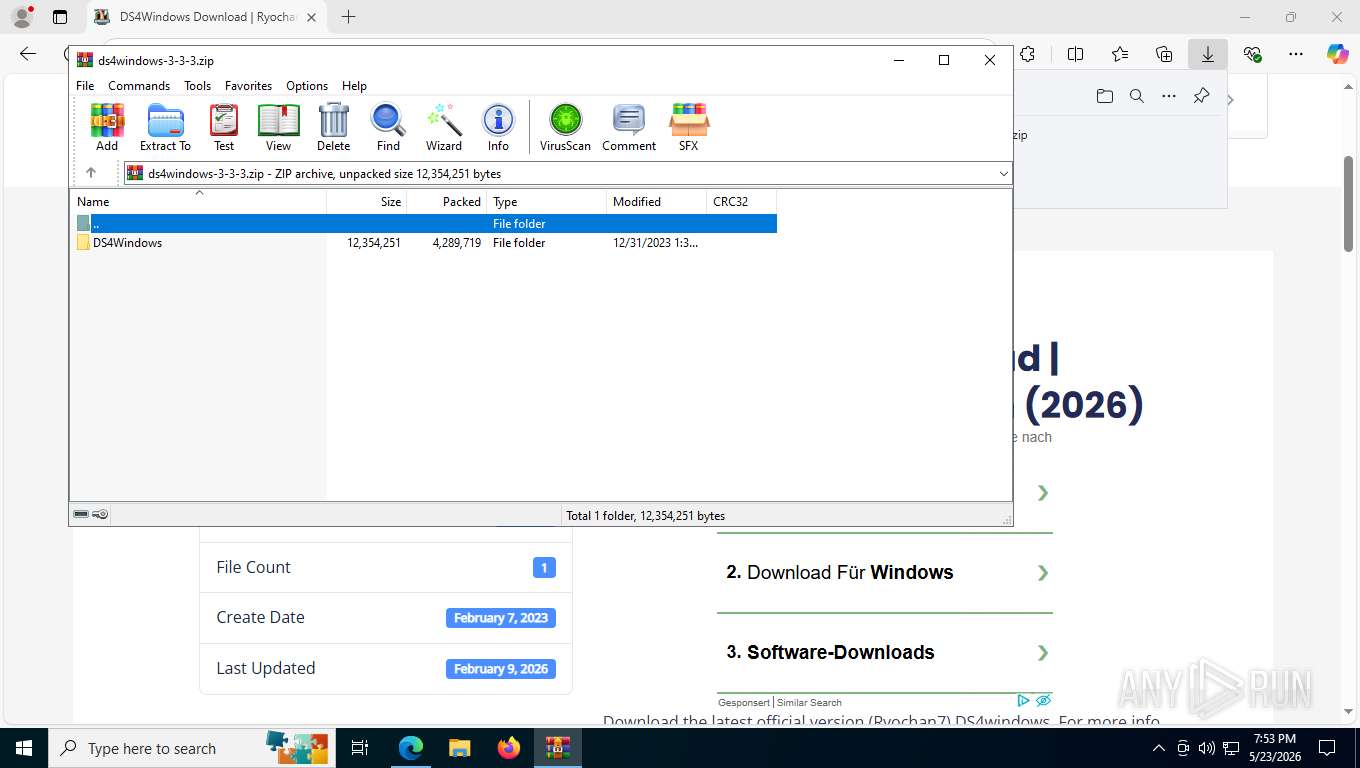Select the DS4Windows folder row
Screen dimensions: 1360x768
tap(423, 243)
